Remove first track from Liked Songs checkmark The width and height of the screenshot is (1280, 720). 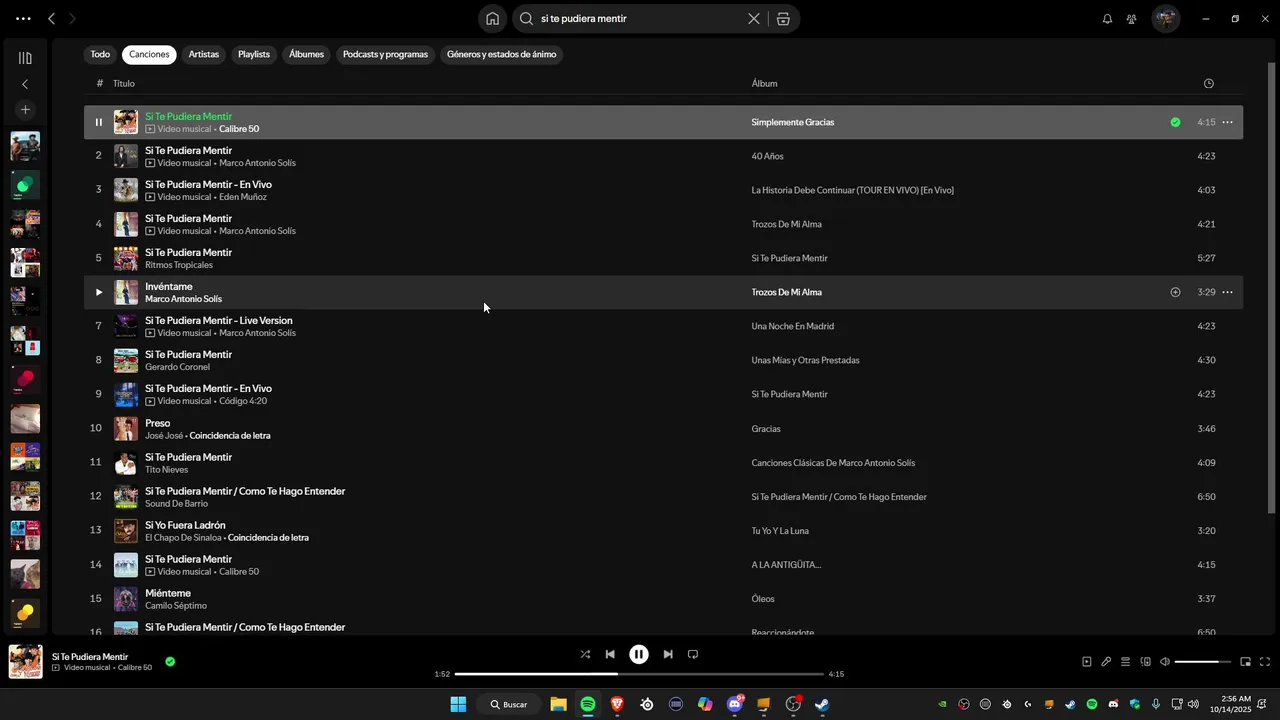coord(1175,122)
